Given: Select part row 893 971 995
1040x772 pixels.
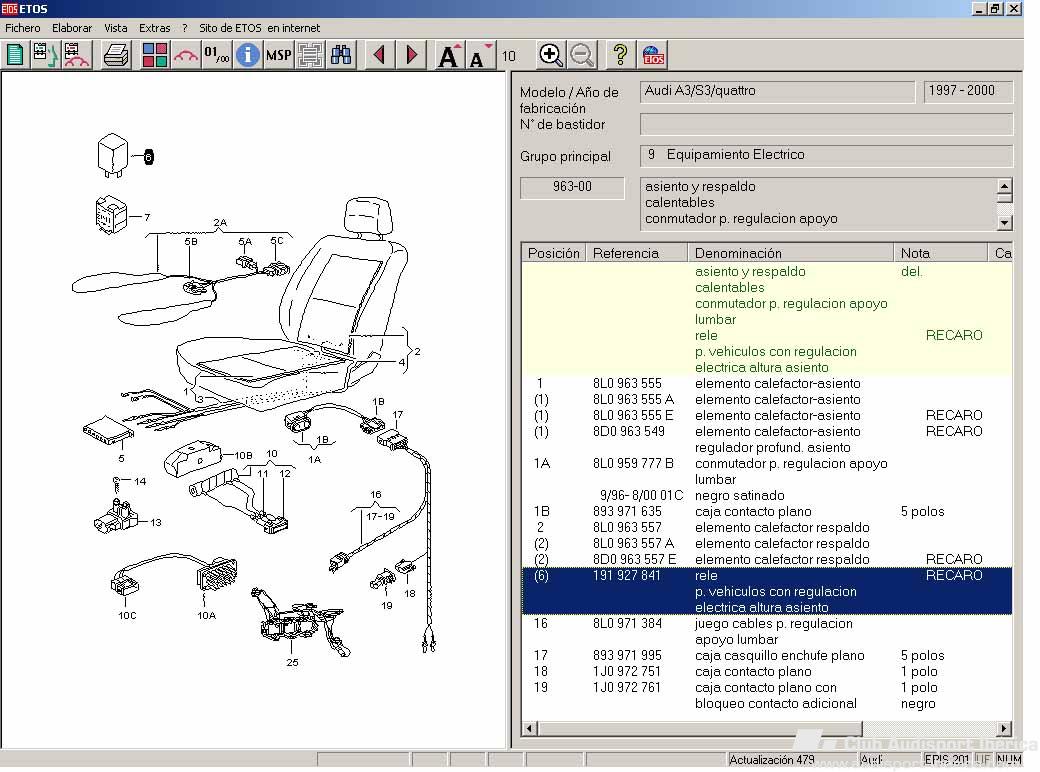Looking at the screenshot, I should [767, 655].
